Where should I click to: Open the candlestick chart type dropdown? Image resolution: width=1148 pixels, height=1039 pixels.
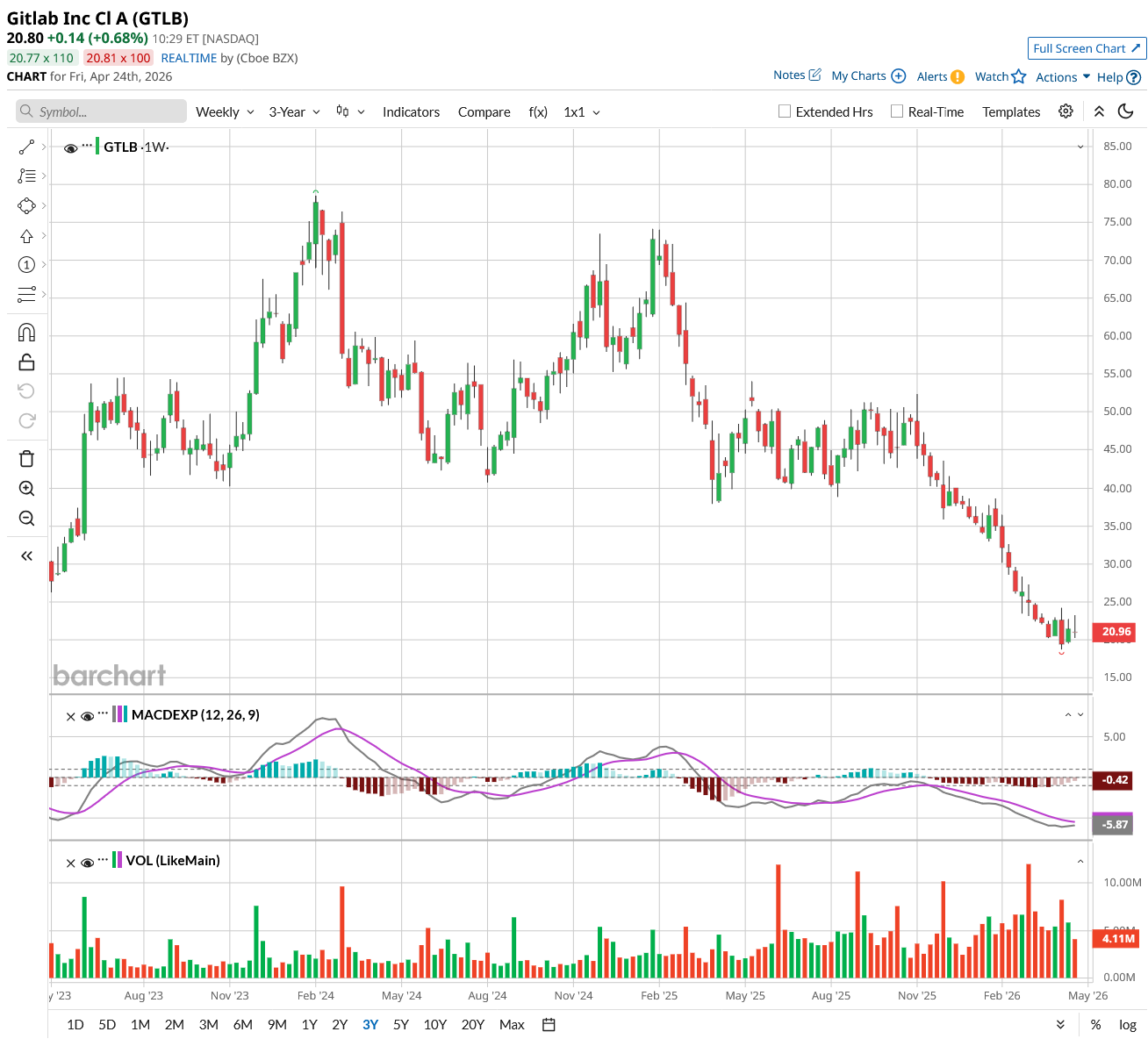[350, 111]
